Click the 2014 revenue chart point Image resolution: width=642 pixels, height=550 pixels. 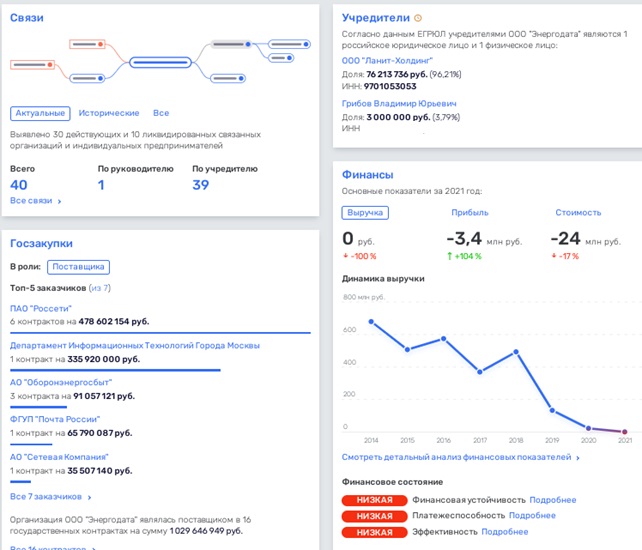[x=371, y=322]
